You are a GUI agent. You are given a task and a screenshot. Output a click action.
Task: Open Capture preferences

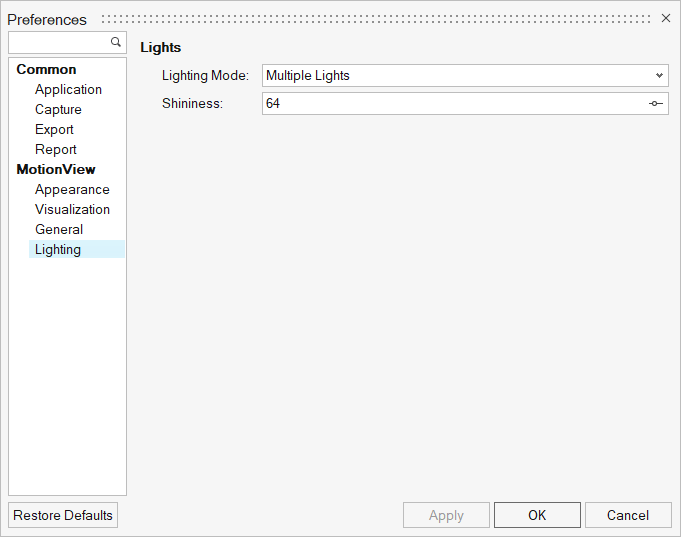point(58,109)
